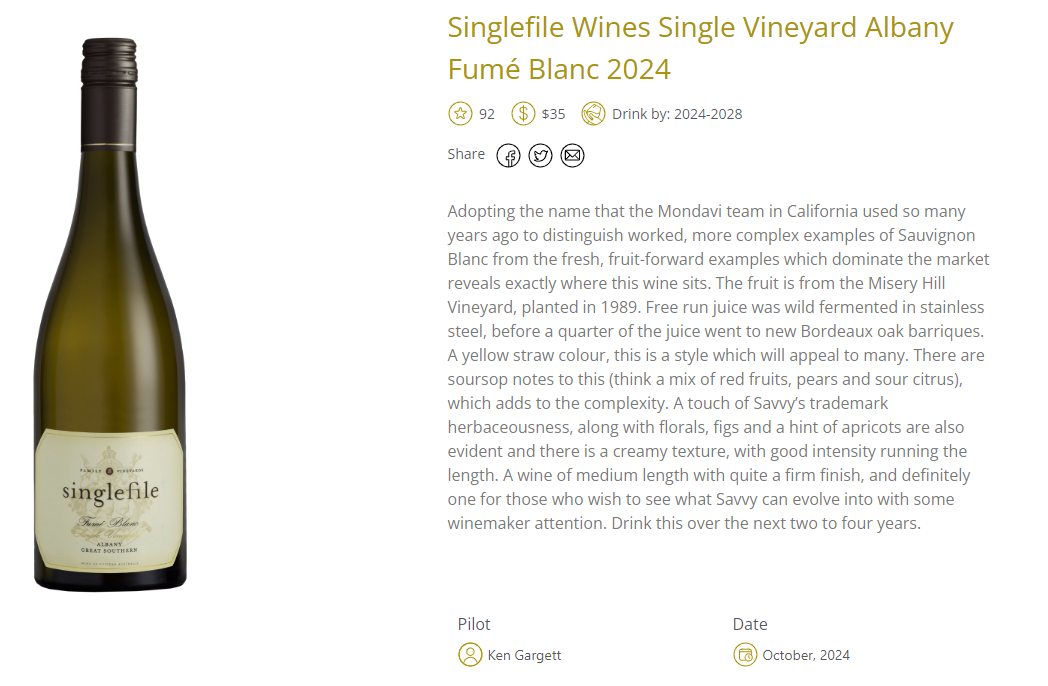This screenshot has height=686, width=1048.
Task: Share this wine on Facebook
Action: (508, 156)
